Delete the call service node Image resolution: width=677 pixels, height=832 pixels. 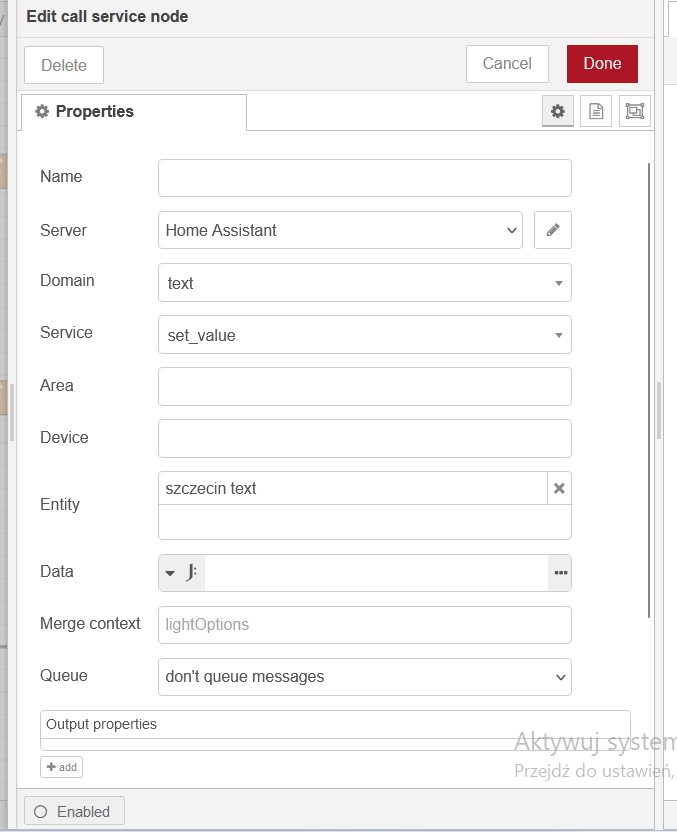(63, 64)
